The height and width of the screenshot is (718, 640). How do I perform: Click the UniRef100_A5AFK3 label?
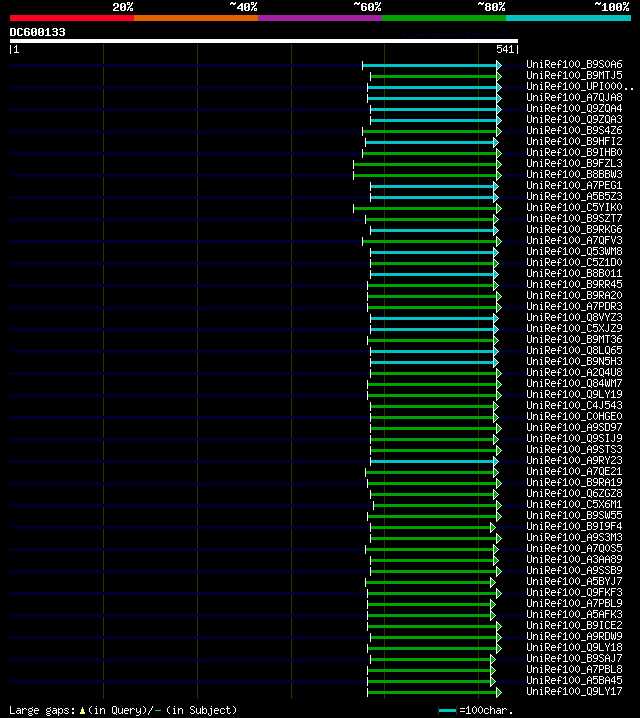[x=574, y=614]
